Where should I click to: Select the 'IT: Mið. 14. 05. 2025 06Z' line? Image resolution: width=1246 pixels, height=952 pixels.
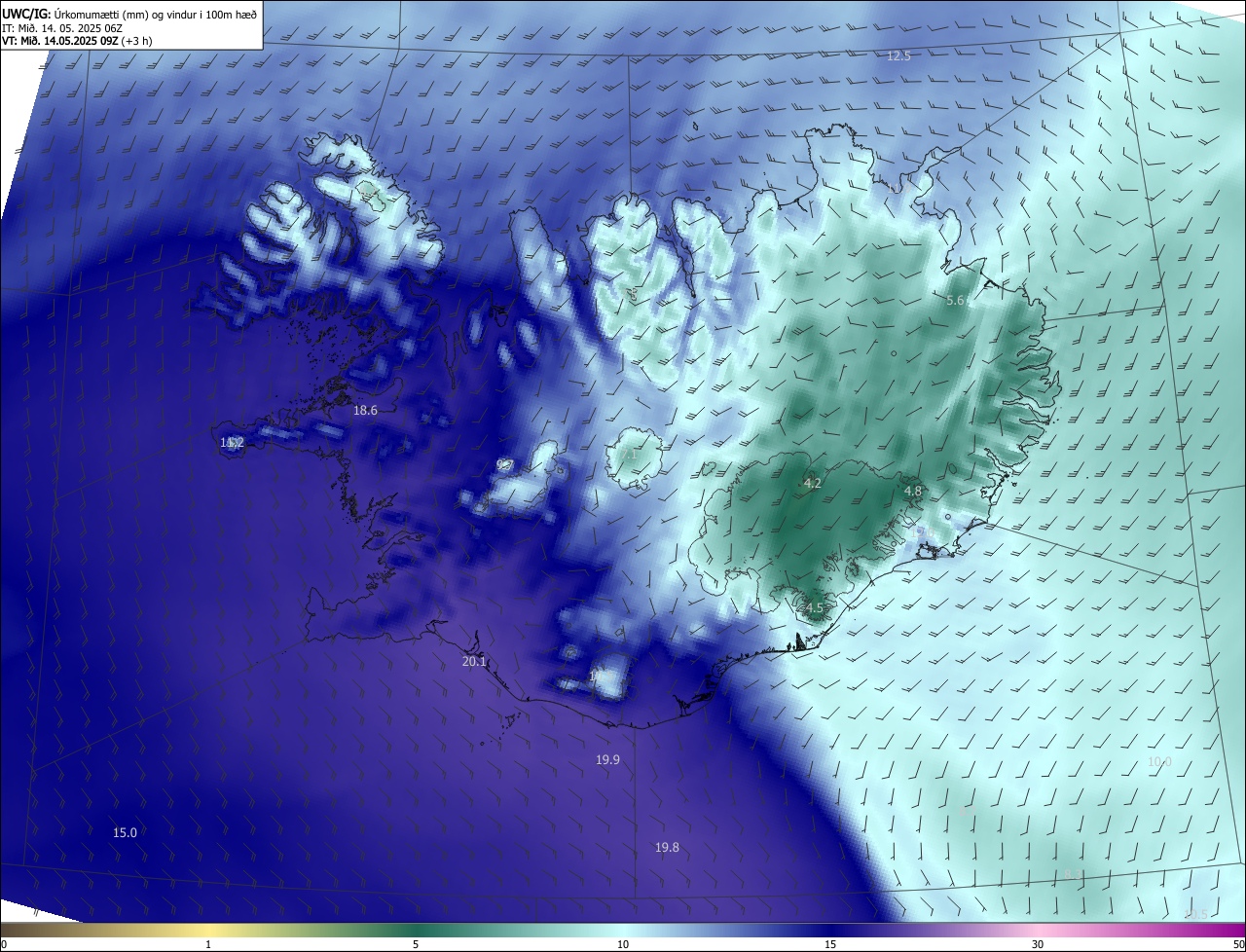click(x=61, y=27)
